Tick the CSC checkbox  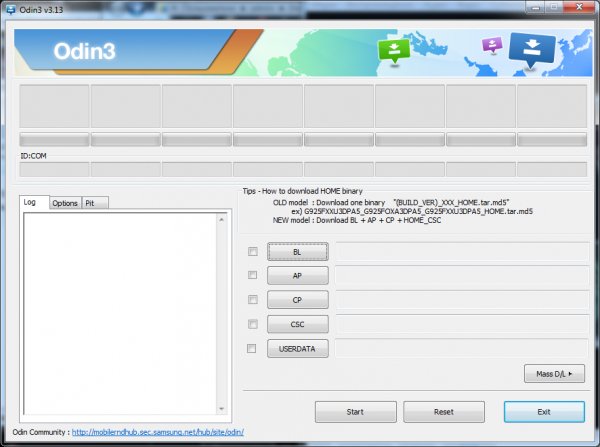pyautogui.click(x=253, y=324)
